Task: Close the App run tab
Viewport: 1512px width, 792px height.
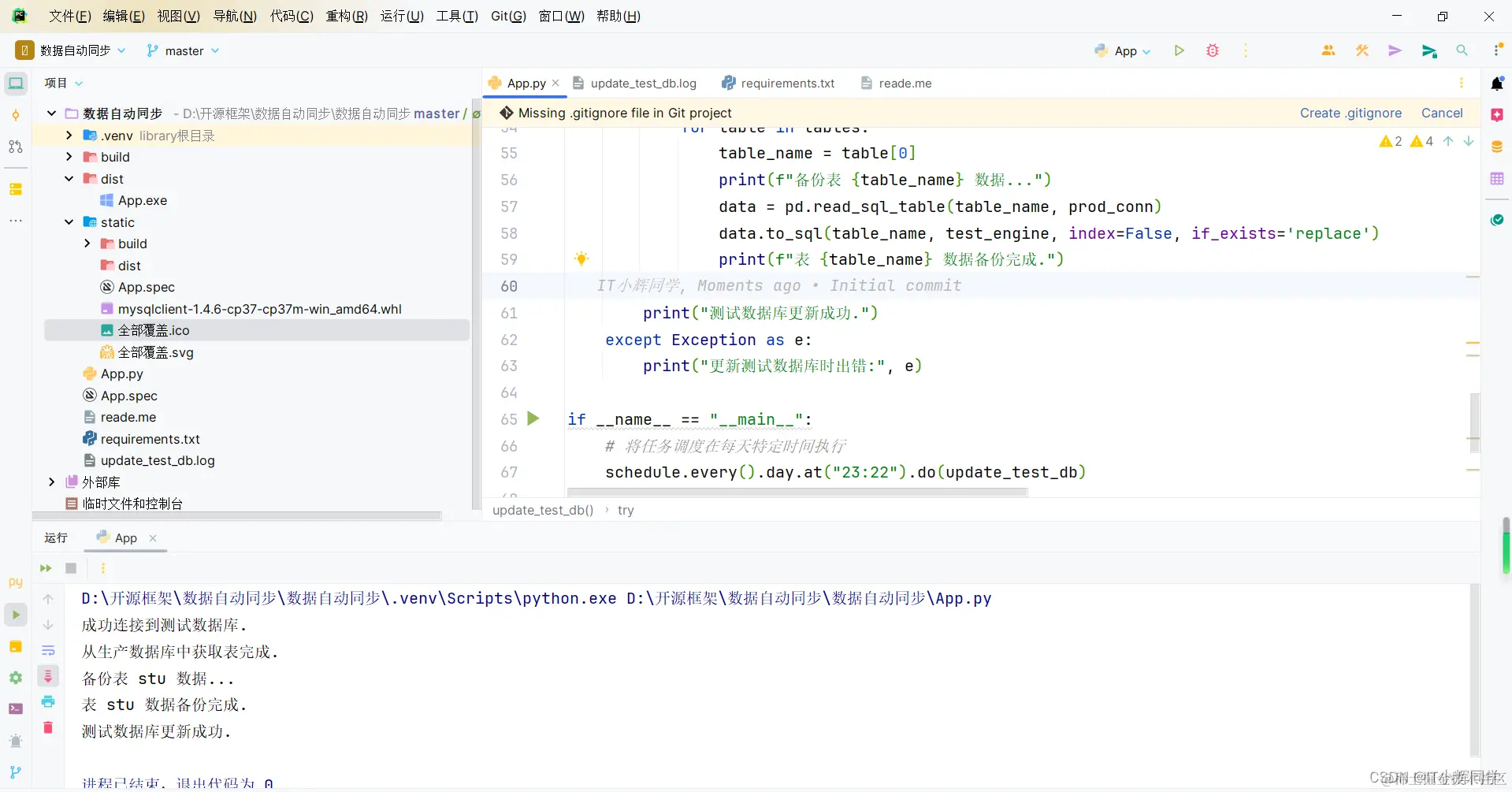Action: tap(153, 537)
